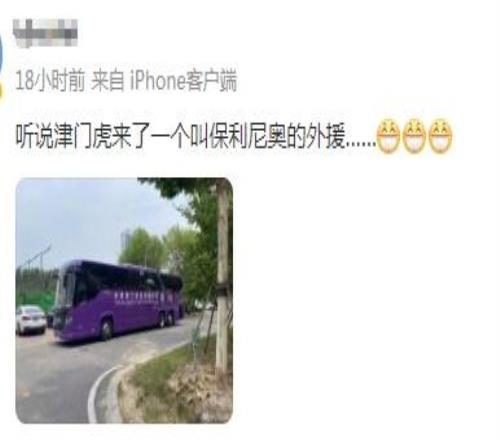Screen dimensions: 500x440
Task: Click the post text starting with 听说
Action: [x=196, y=137]
